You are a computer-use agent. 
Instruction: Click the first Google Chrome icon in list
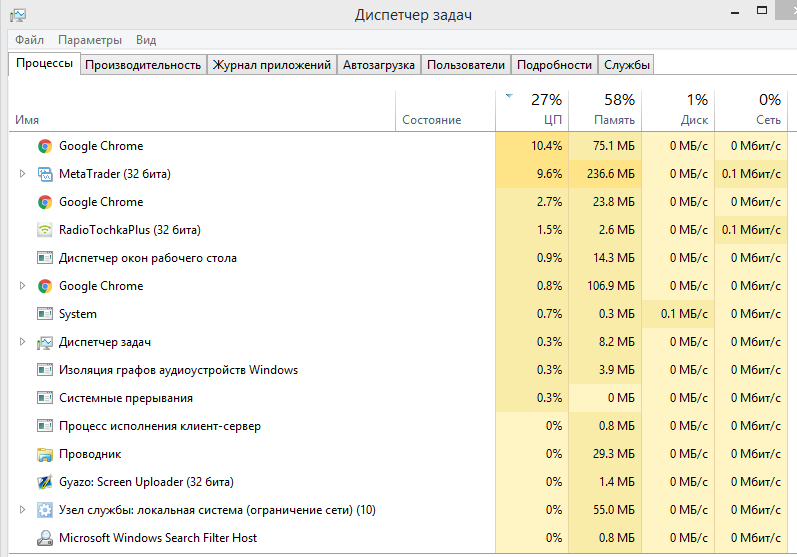[x=45, y=146]
